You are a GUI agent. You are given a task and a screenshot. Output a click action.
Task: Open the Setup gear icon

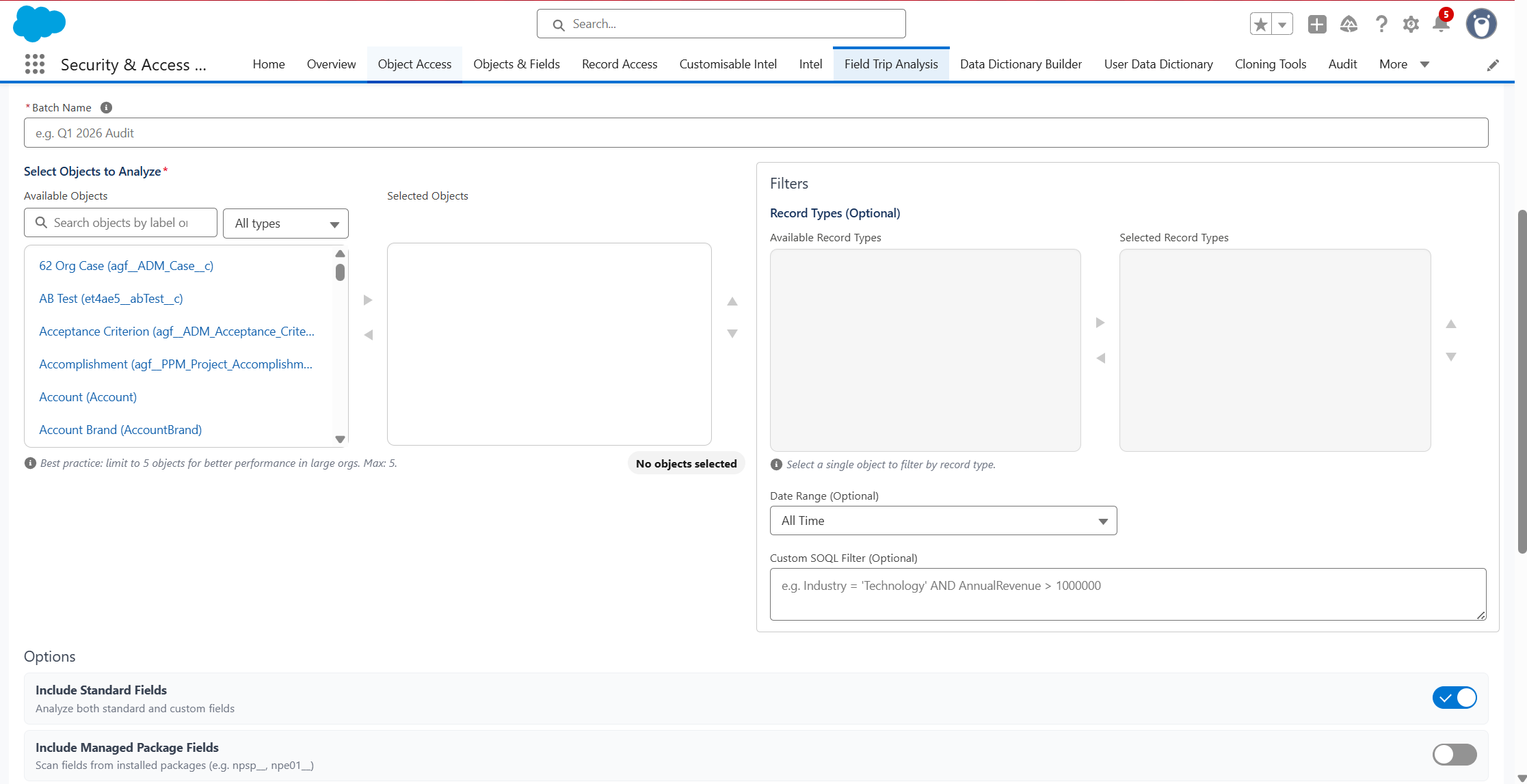click(1411, 24)
